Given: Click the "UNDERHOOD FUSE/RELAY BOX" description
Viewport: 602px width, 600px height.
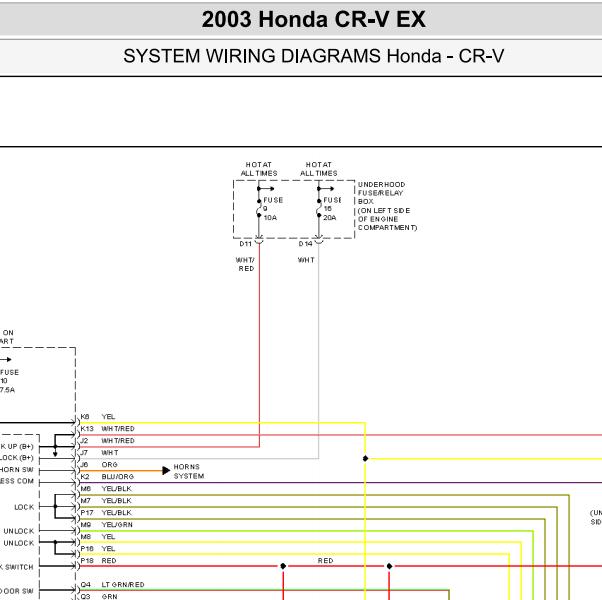Looking at the screenshot, I should 387,206.
